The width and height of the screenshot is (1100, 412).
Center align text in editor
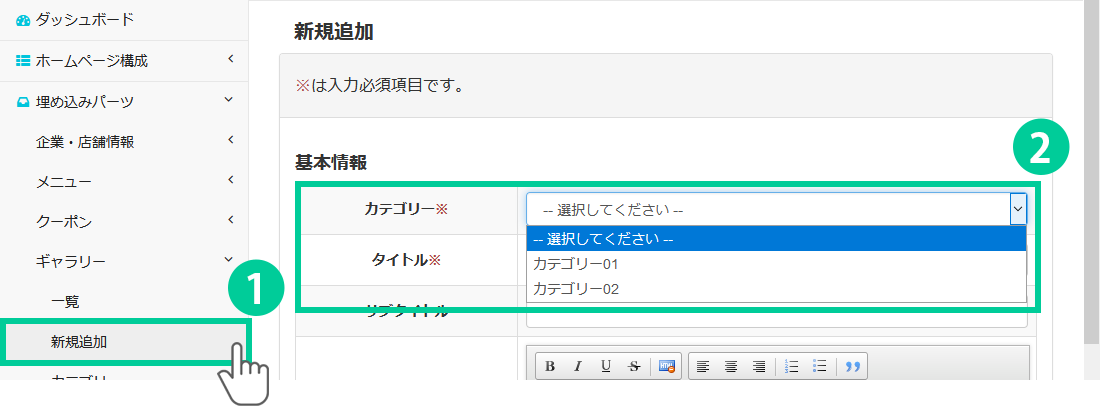pos(731,367)
